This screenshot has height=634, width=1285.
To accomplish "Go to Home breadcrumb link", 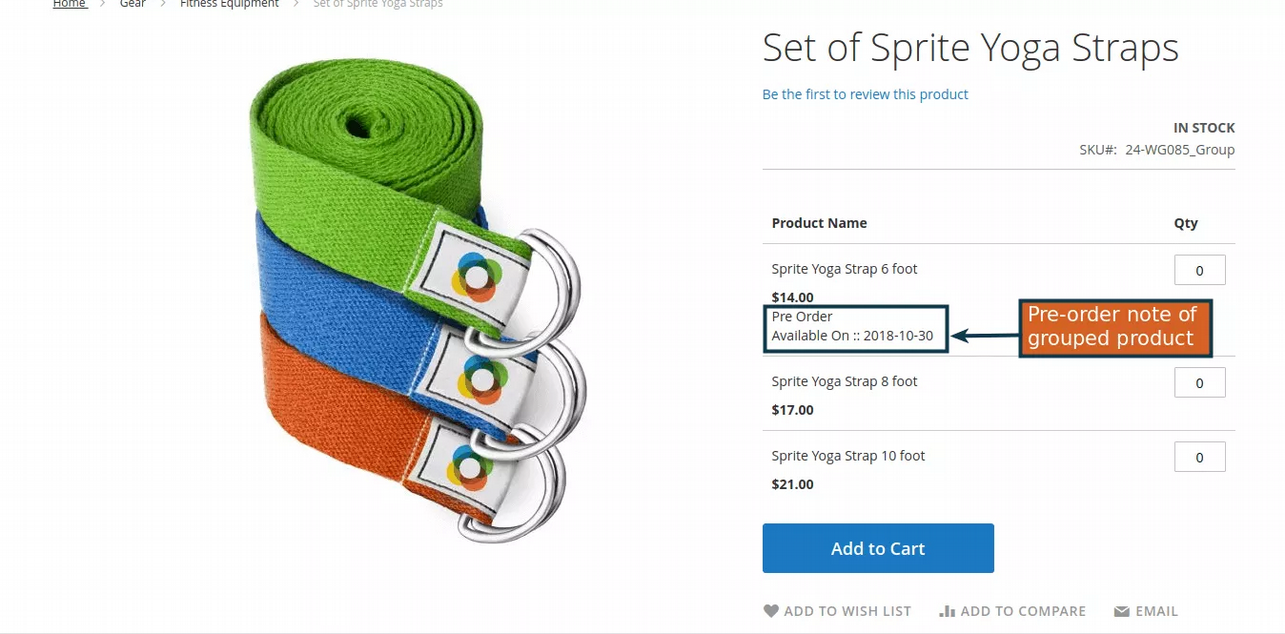I will pyautogui.click(x=69, y=4).
